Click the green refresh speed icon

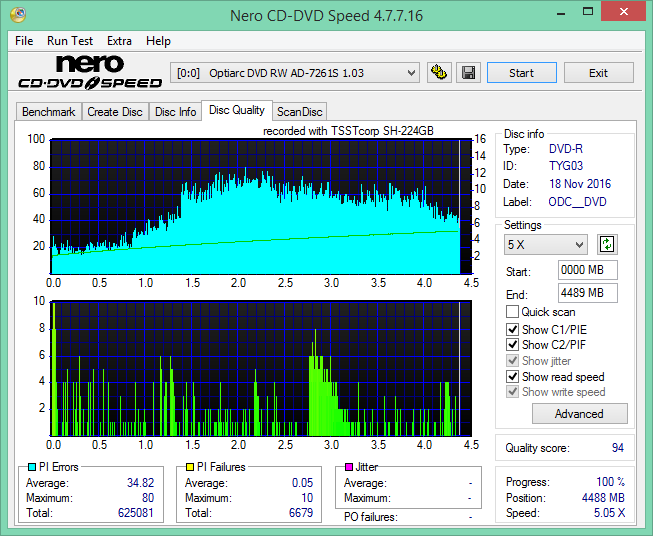point(607,244)
